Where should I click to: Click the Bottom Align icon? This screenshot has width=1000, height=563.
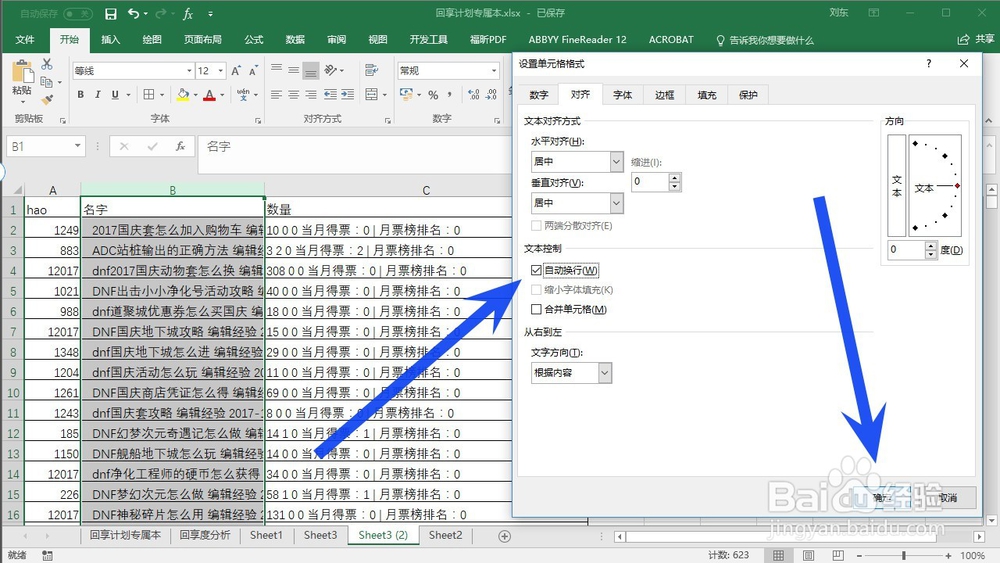pyautogui.click(x=311, y=69)
